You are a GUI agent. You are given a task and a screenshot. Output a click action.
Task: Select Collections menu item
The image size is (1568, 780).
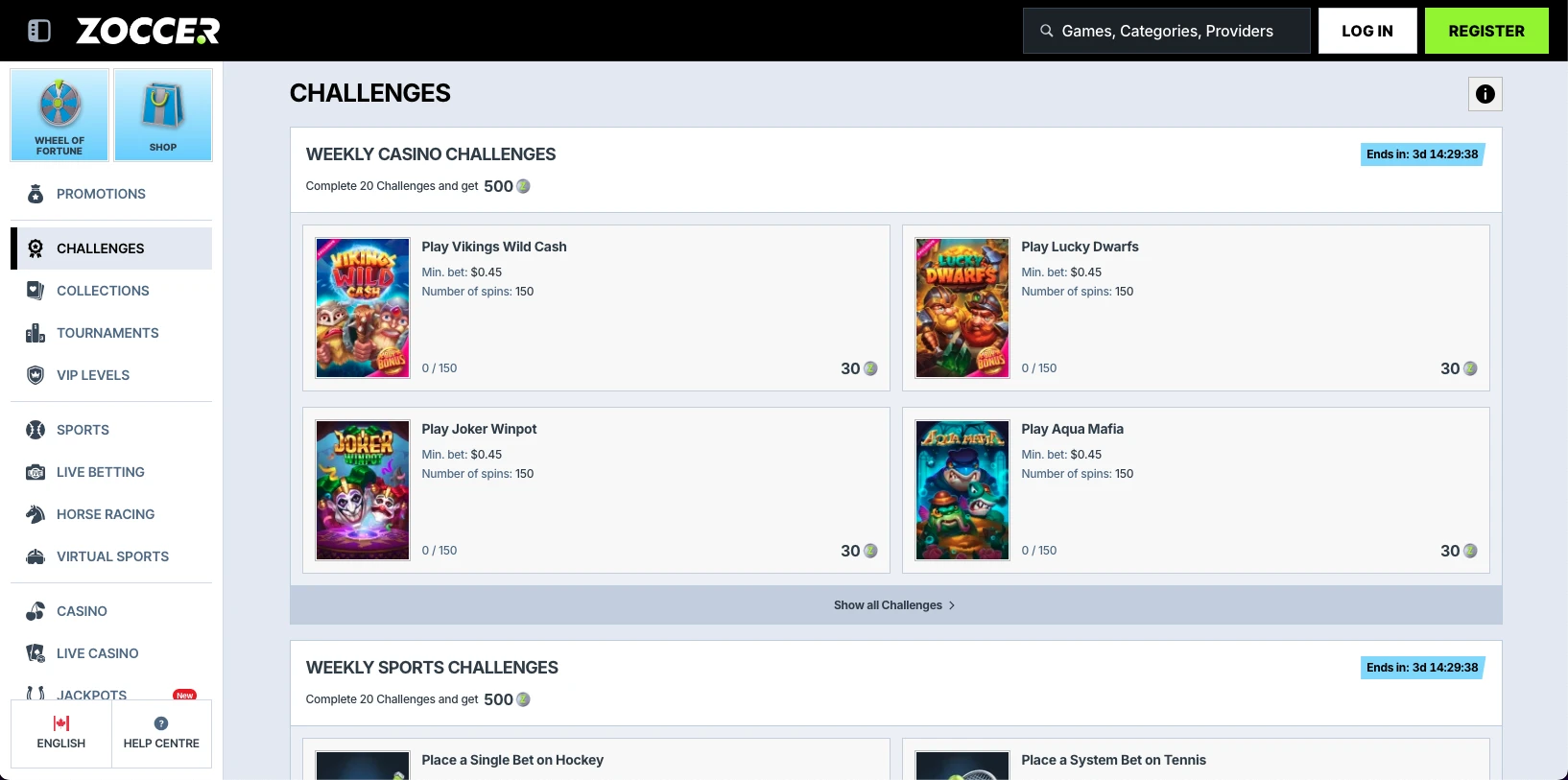111,291
